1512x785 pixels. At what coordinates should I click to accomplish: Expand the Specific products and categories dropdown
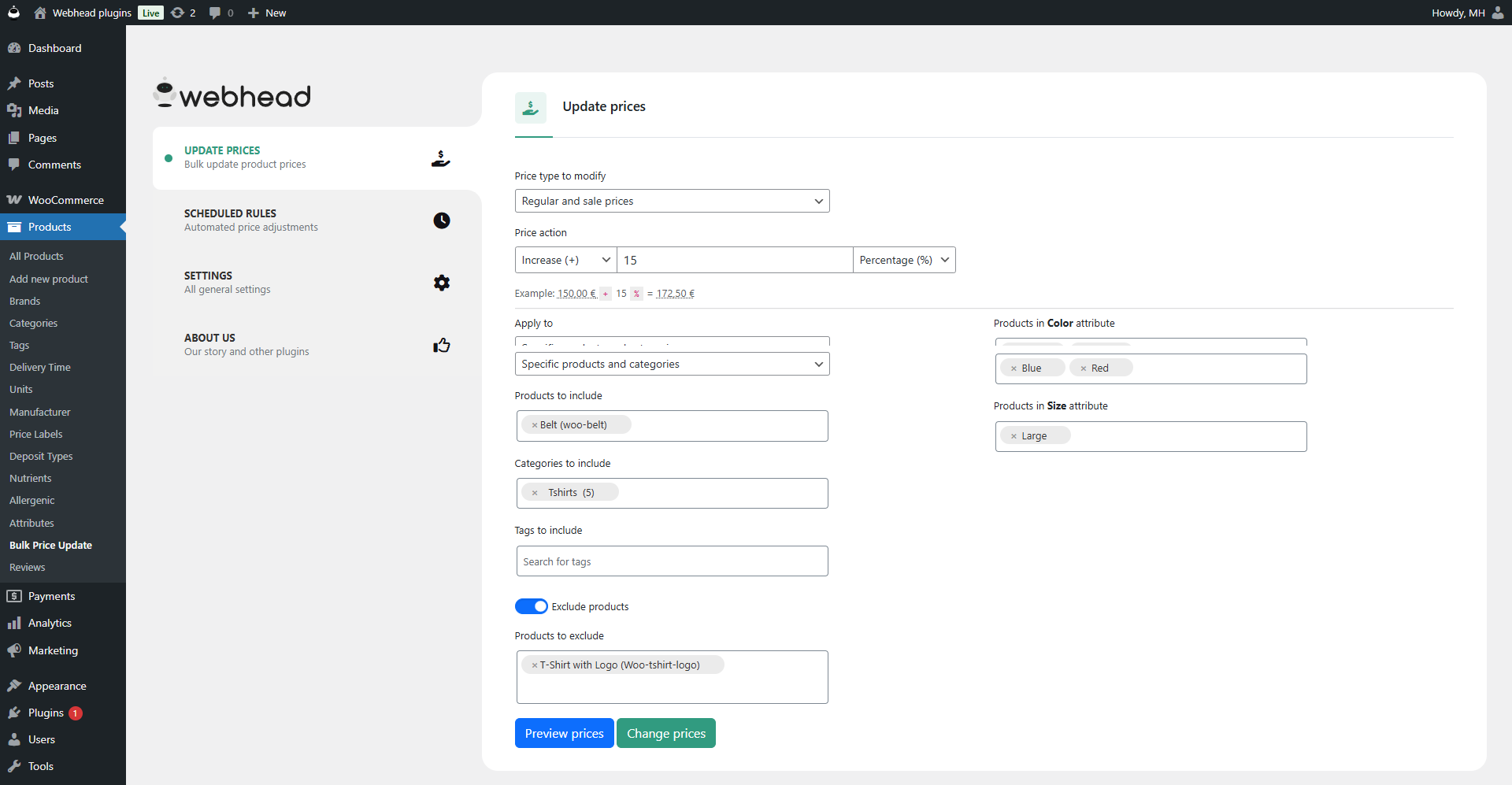tap(672, 364)
